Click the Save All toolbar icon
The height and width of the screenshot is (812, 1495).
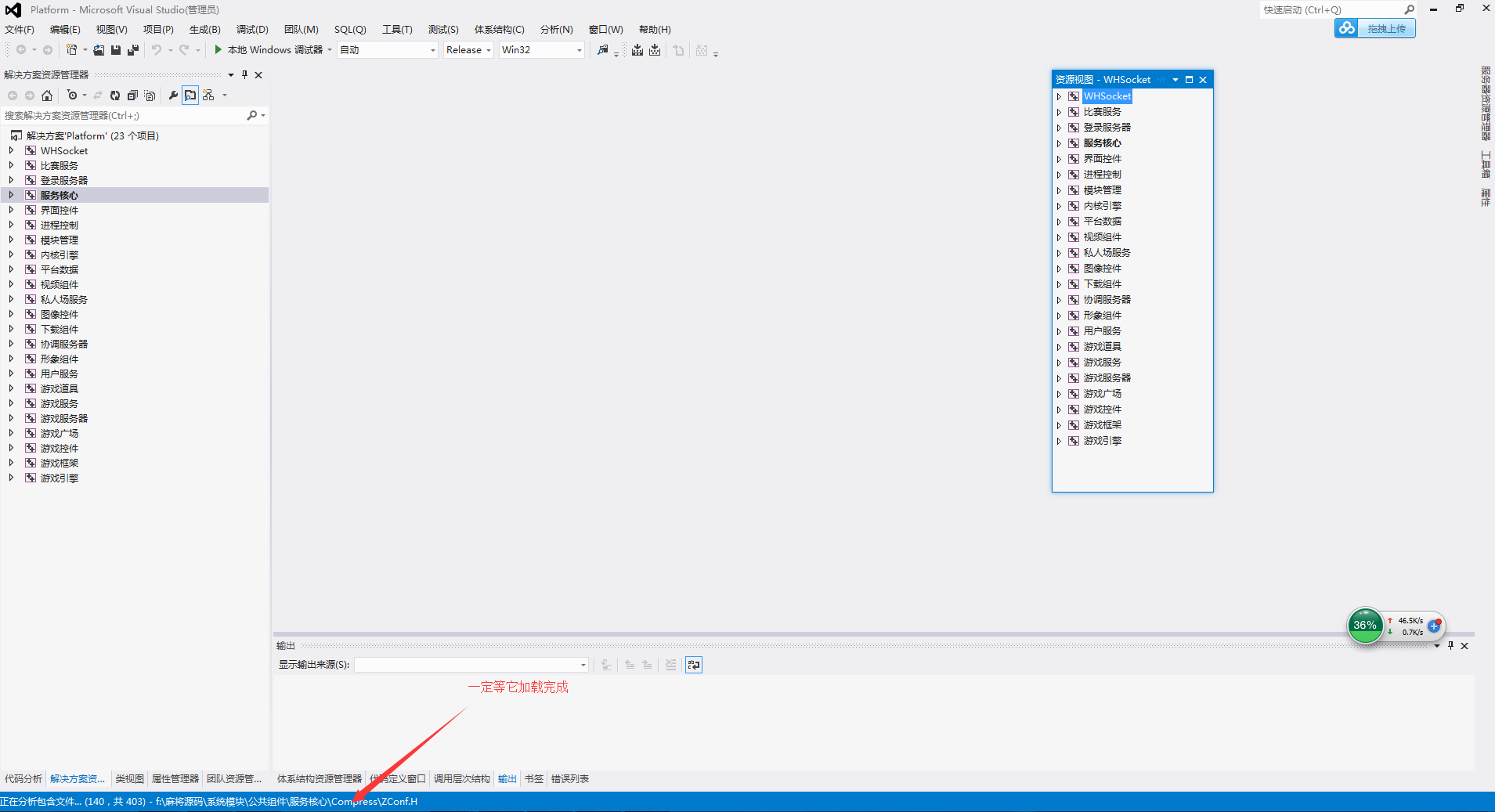[133, 50]
